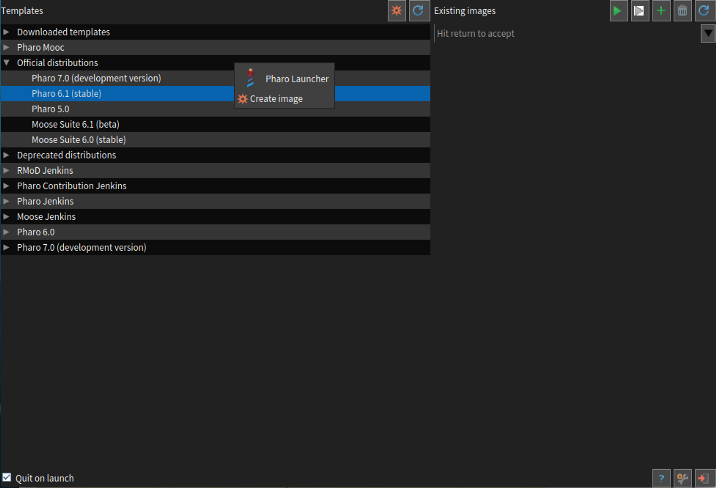Expand Pharo Contribution Jenkins node

click(x=6, y=186)
